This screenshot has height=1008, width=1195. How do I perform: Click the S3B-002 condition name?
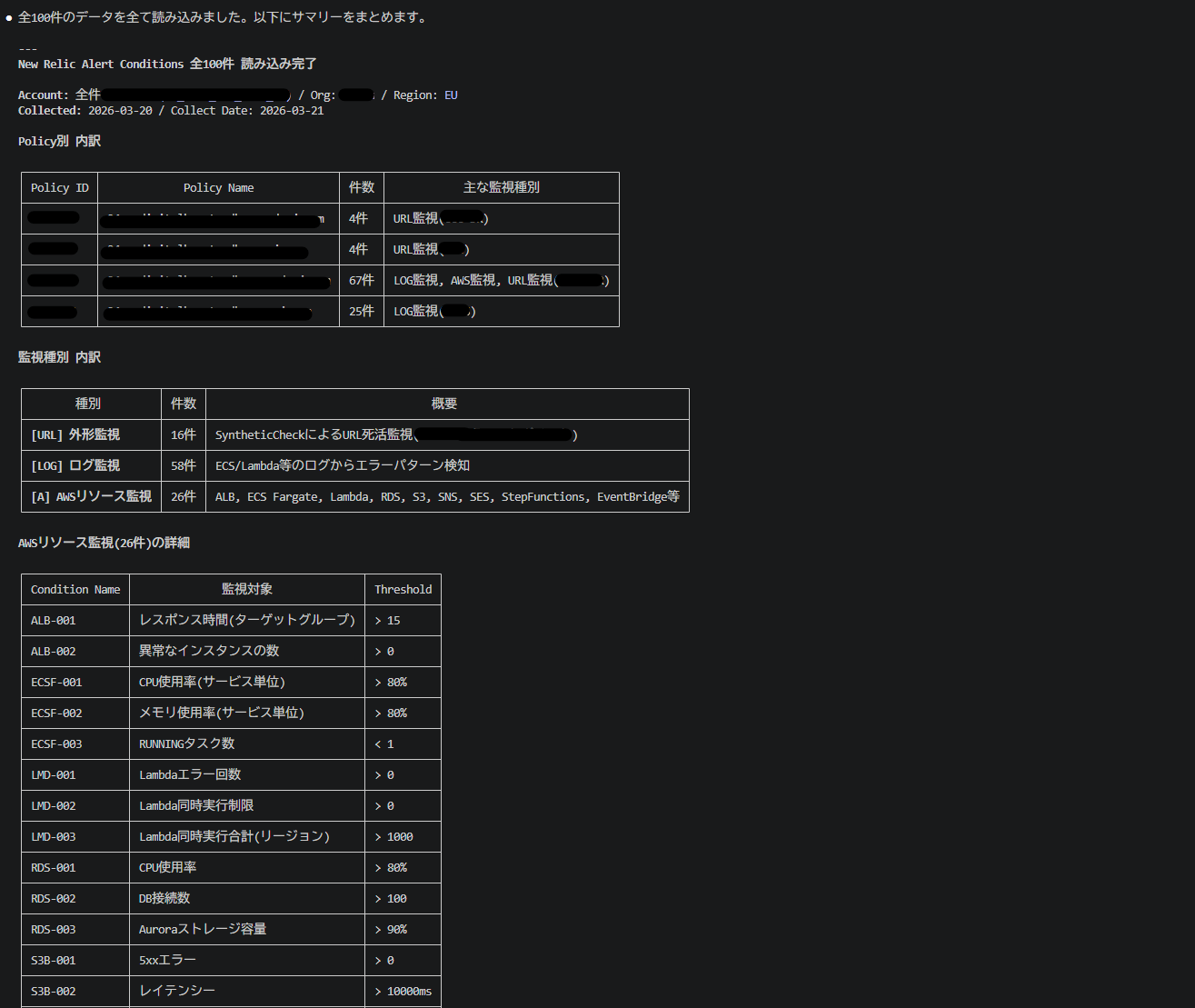coord(54,992)
